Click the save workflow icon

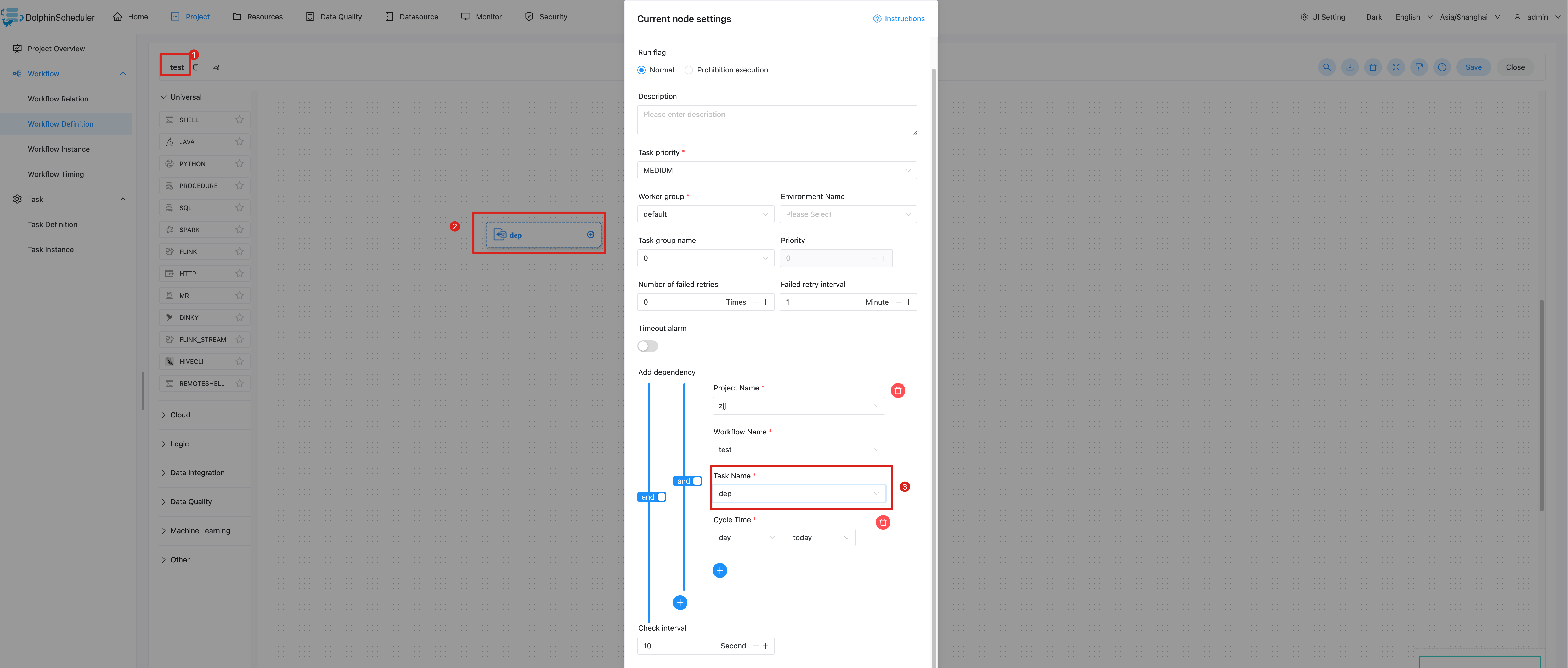[1474, 67]
